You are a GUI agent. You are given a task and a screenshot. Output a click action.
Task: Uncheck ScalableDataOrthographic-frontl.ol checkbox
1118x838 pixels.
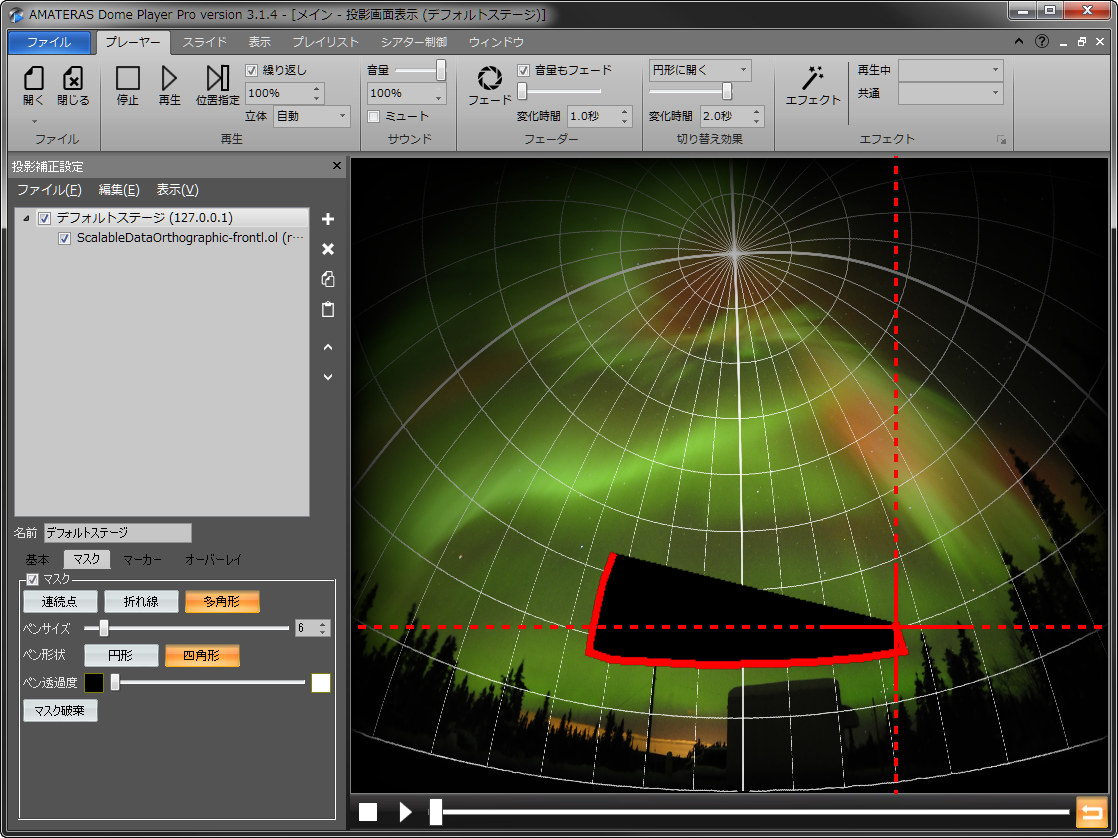[x=64, y=238]
